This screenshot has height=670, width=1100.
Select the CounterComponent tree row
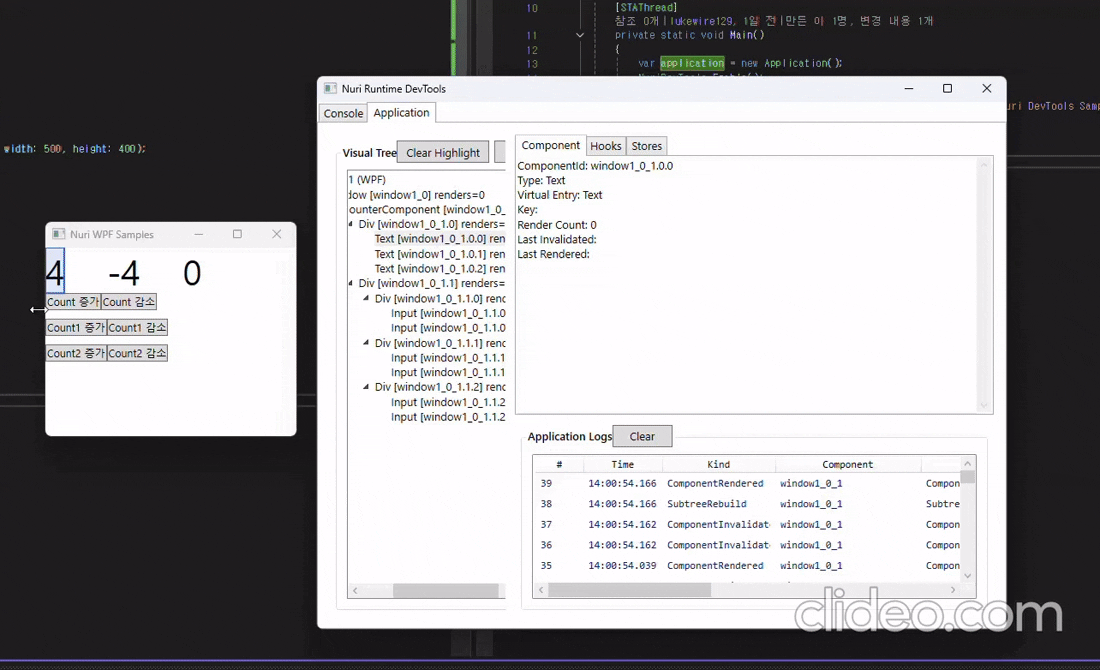(x=427, y=209)
